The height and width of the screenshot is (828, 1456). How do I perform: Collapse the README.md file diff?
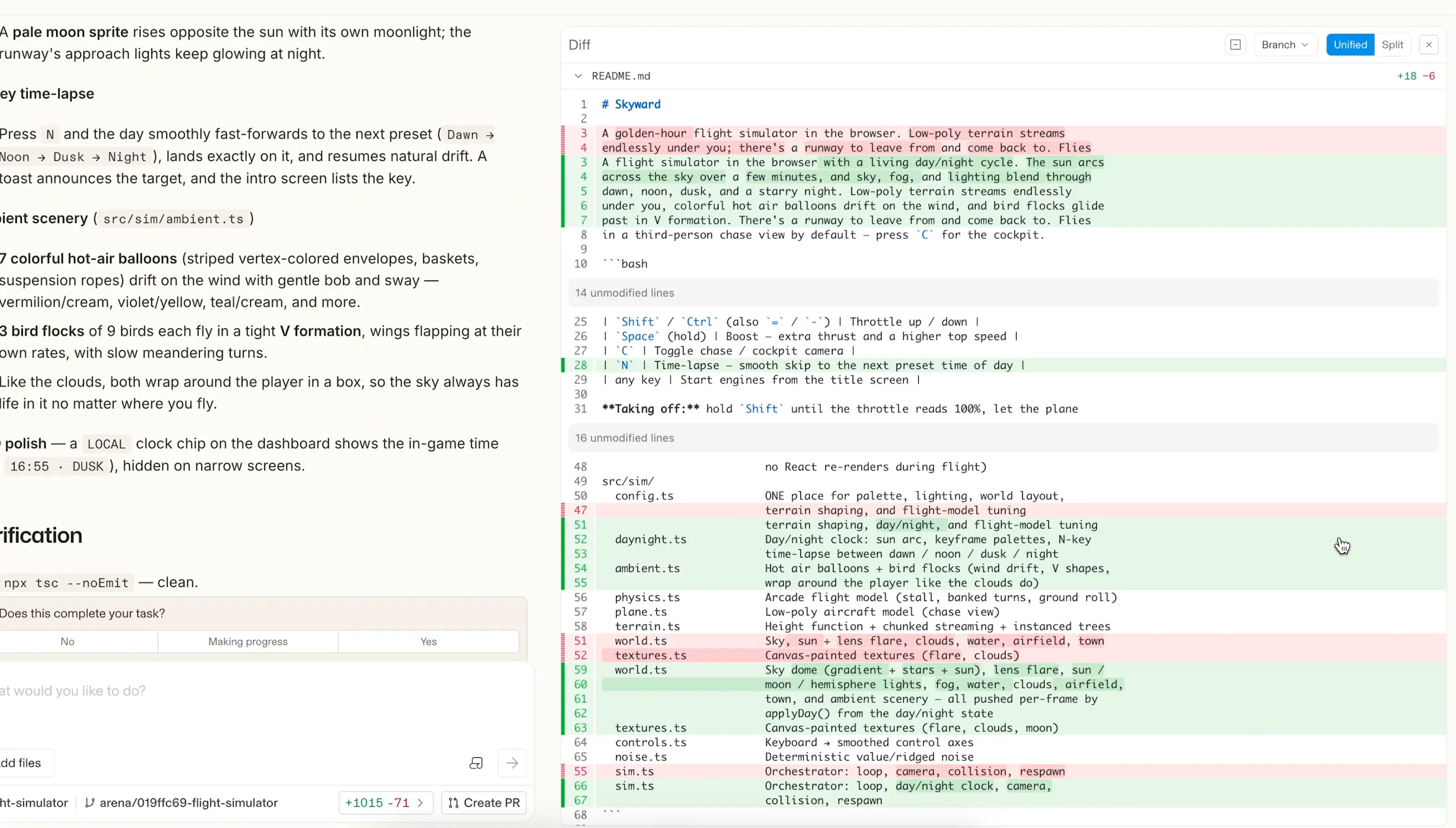[x=578, y=76]
